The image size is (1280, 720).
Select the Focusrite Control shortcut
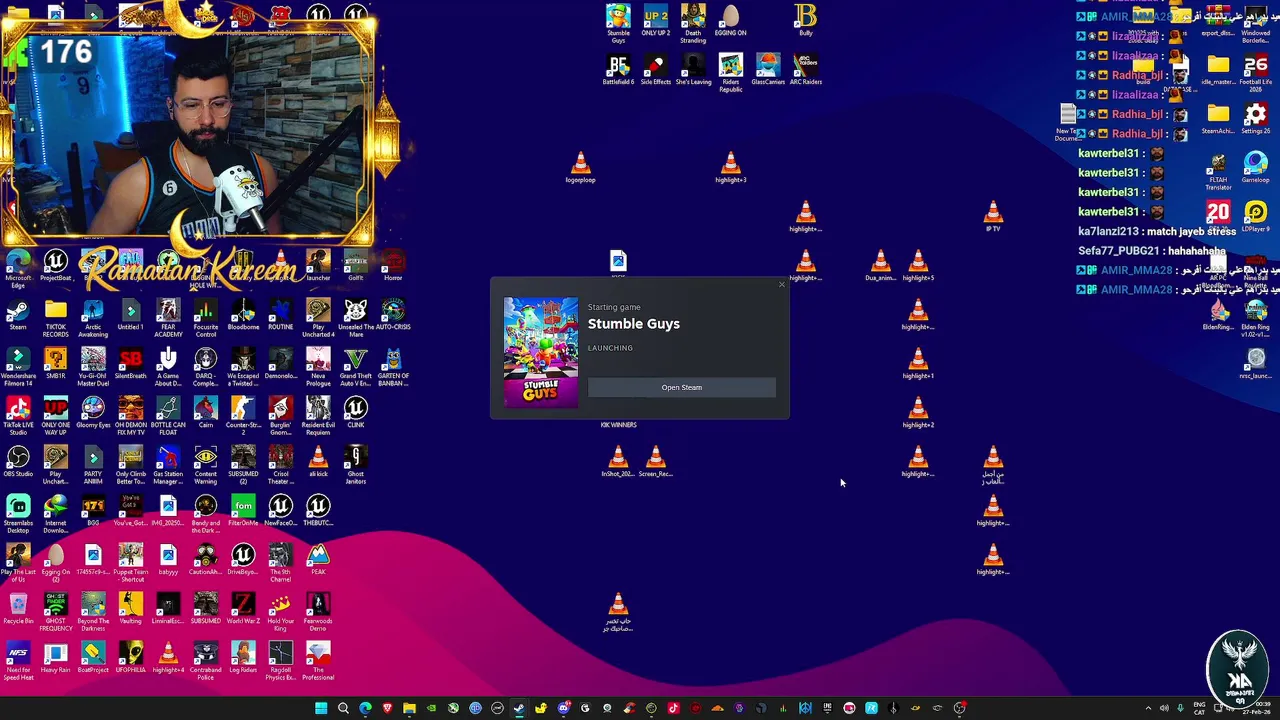pos(205,318)
